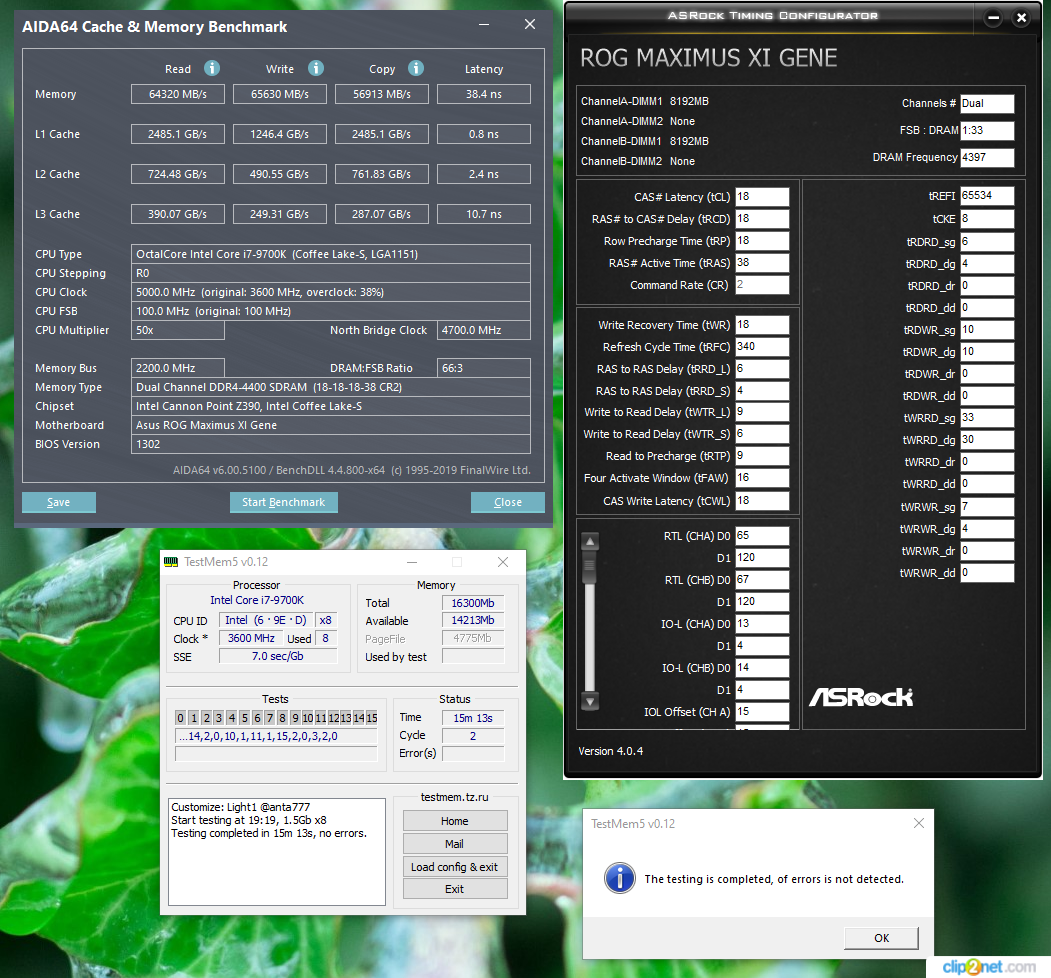Click the Exit button in TestMem5
The image size is (1051, 978).
[x=454, y=889]
